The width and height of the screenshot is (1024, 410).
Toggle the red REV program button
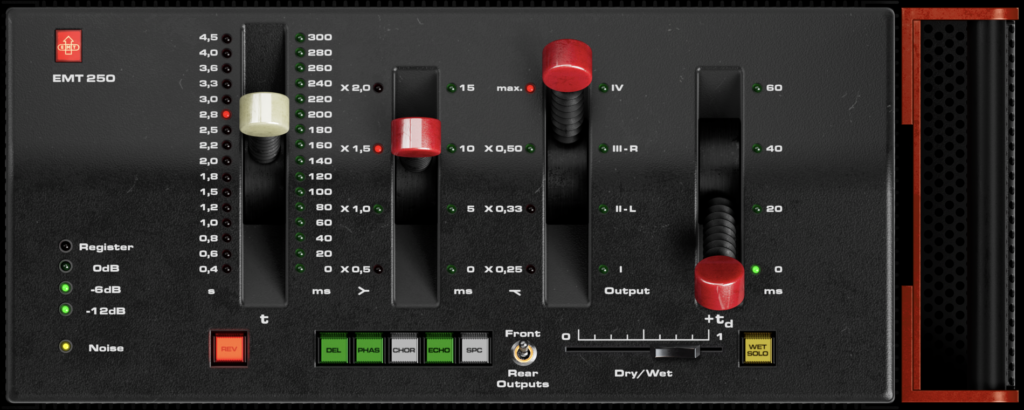(x=229, y=349)
